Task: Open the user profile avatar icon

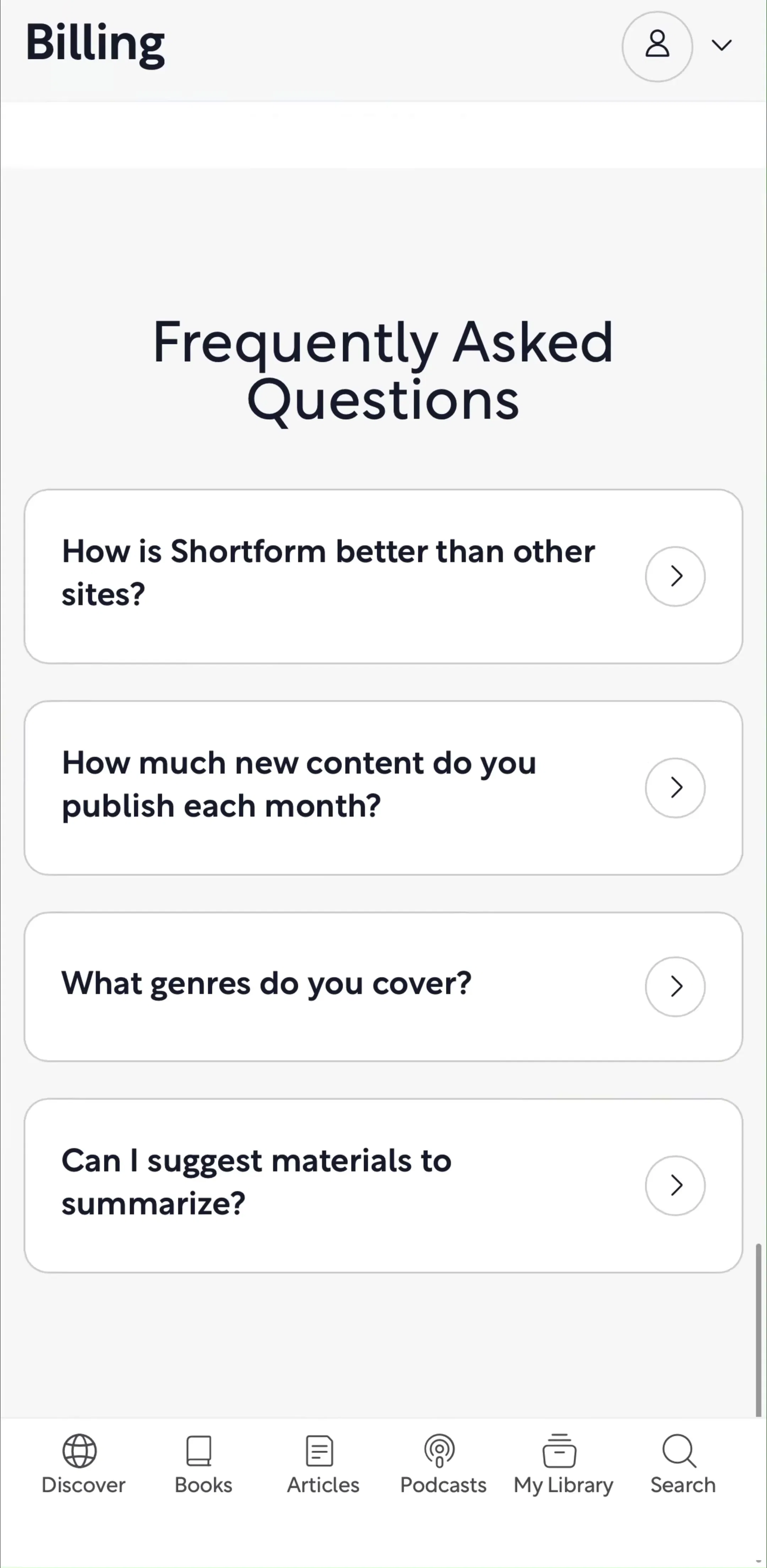Action: 657,46
